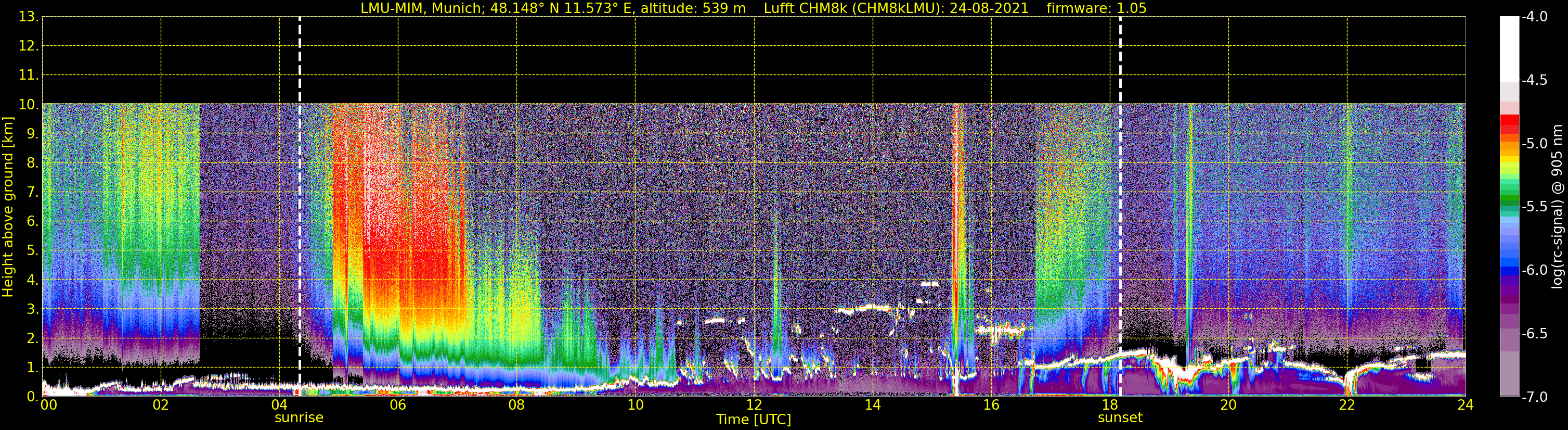Click the sunrise dashed vertical line
Image resolution: width=1568 pixels, height=430 pixels.
coord(300,207)
